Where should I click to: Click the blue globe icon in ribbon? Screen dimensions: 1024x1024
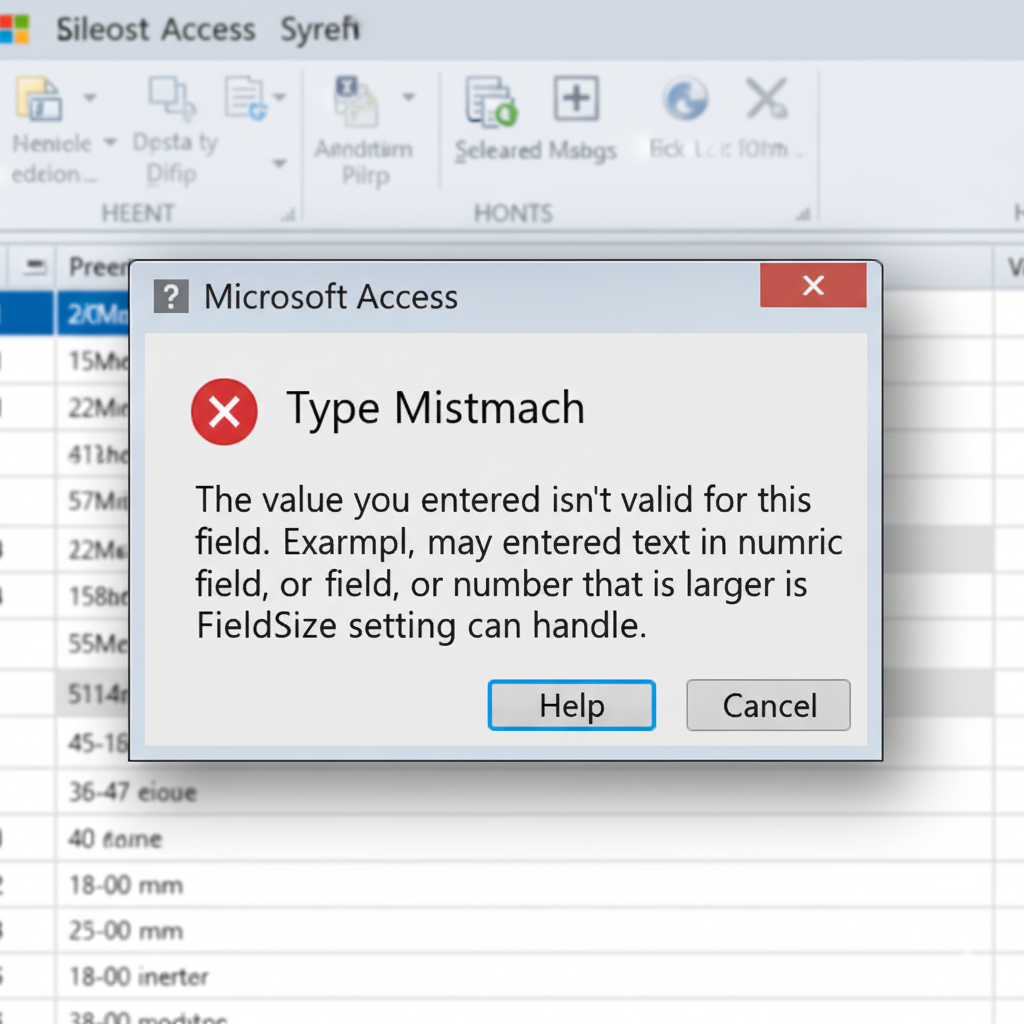[x=686, y=100]
